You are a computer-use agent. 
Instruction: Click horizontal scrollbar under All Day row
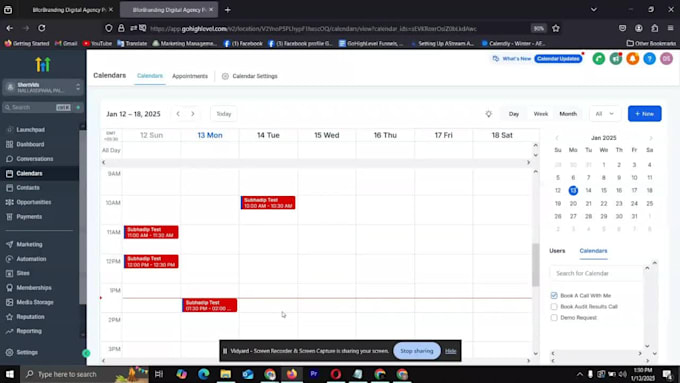point(316,162)
